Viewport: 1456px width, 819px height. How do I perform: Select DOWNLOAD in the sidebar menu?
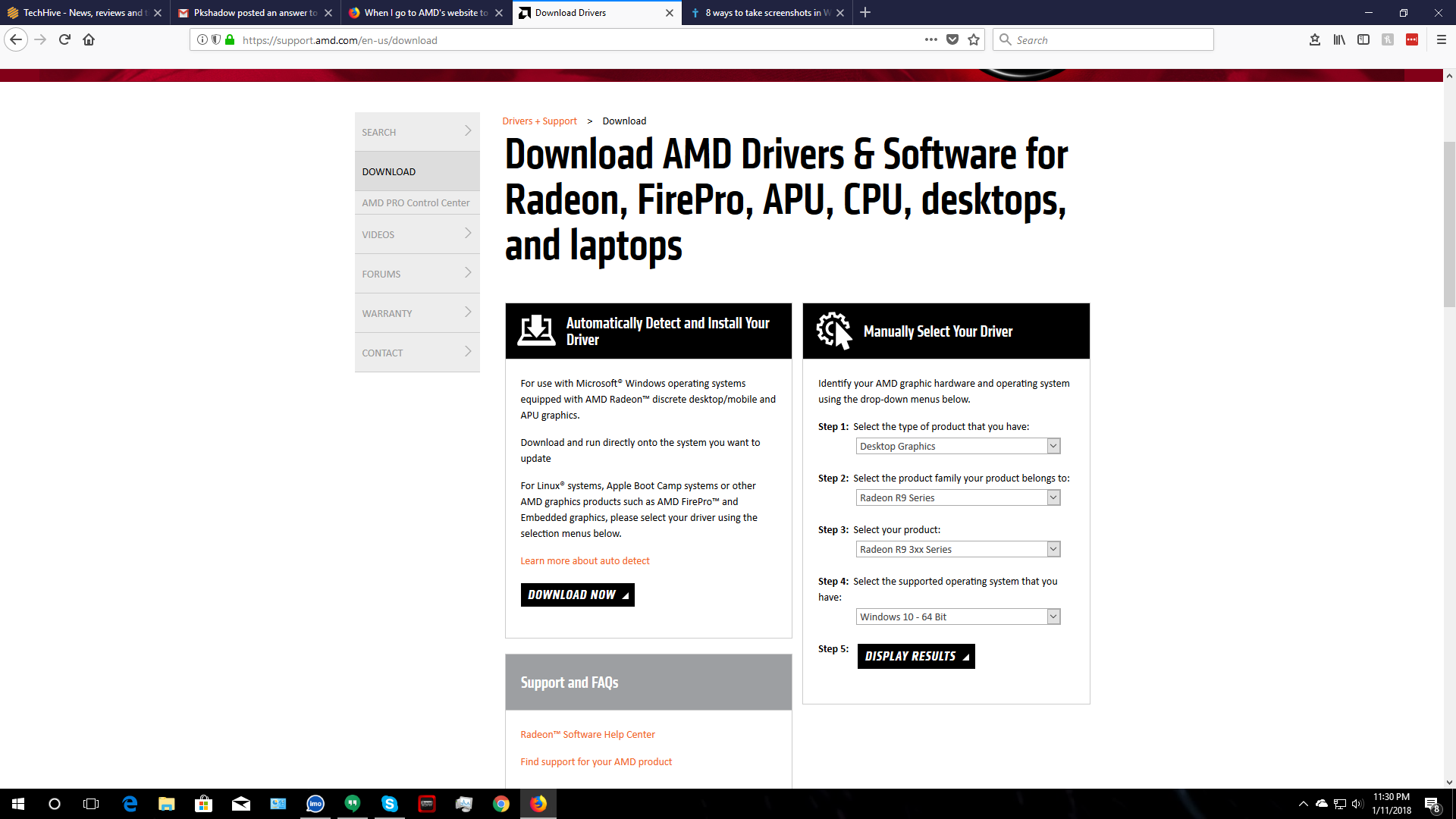[417, 171]
